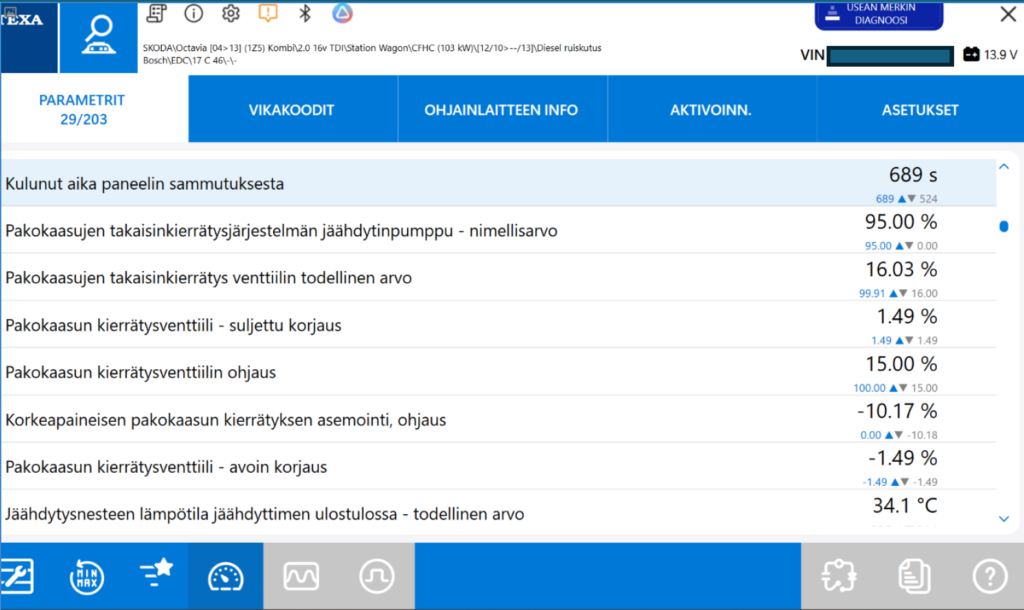Click the 34.1 °C value
The width and height of the screenshot is (1024, 610).
click(904, 505)
